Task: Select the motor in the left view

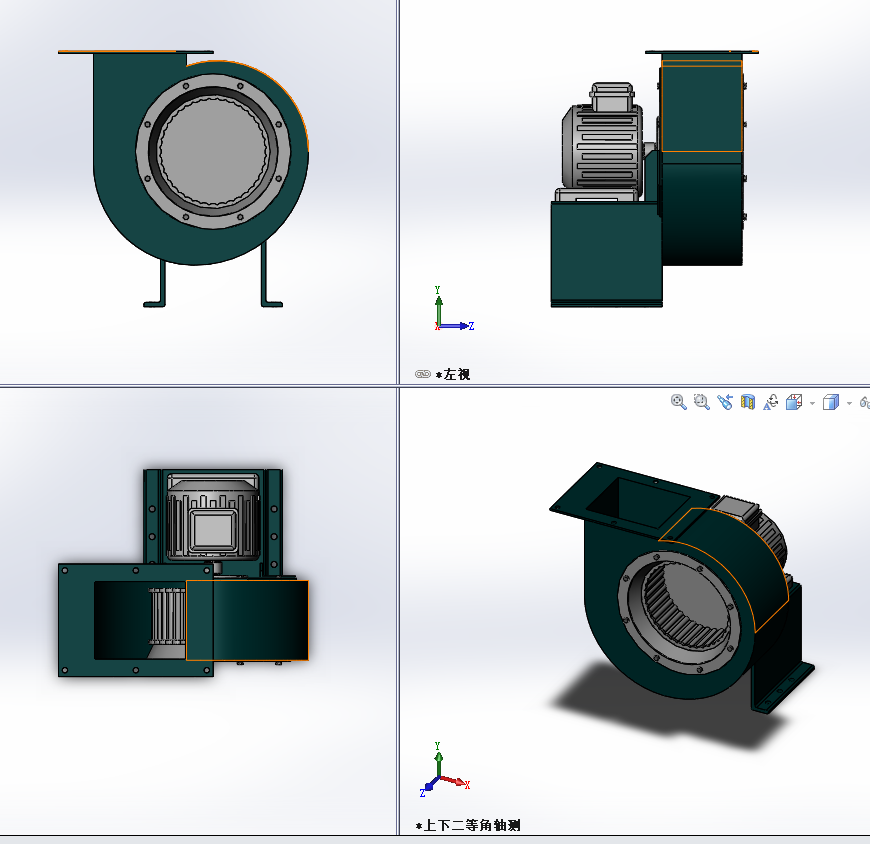Action: click(x=603, y=143)
